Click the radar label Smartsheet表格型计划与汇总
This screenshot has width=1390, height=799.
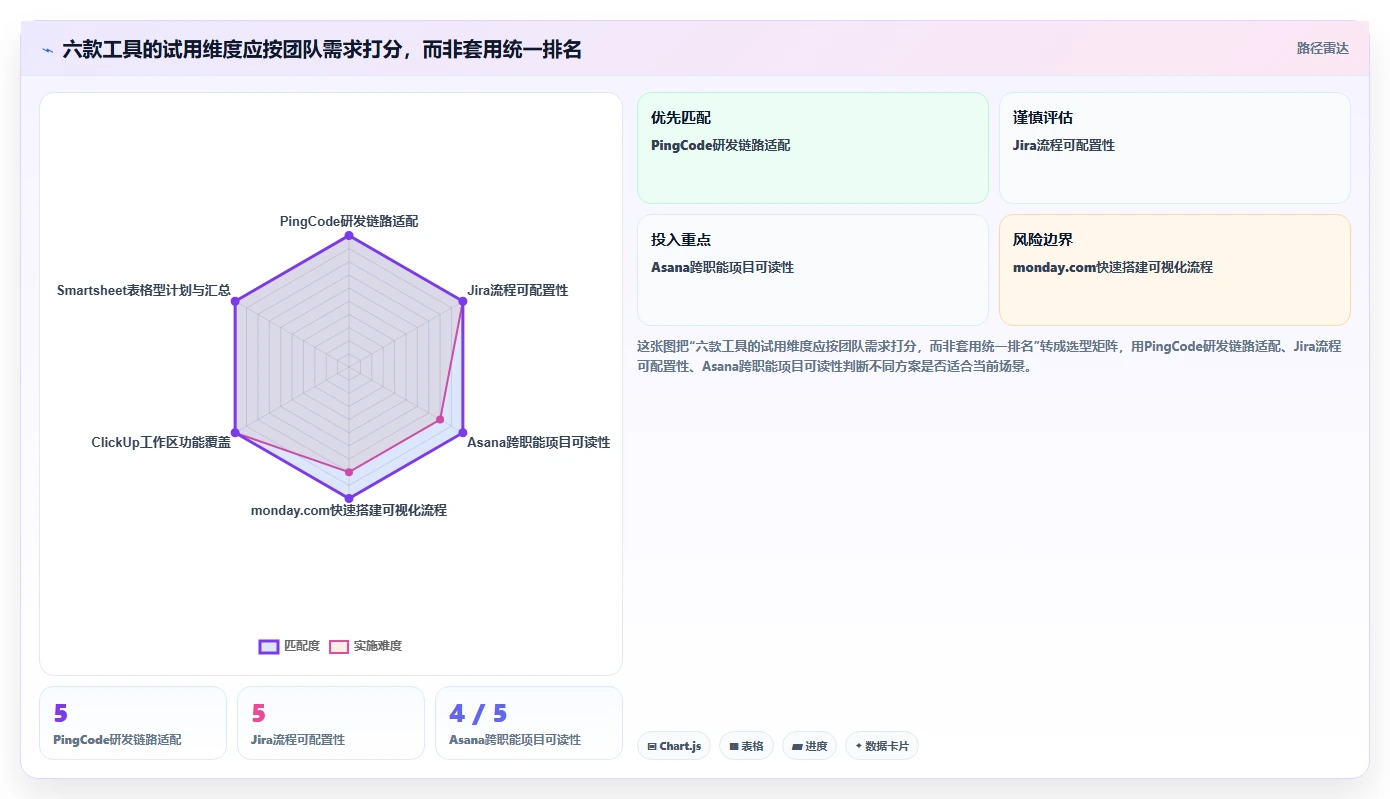click(x=144, y=290)
